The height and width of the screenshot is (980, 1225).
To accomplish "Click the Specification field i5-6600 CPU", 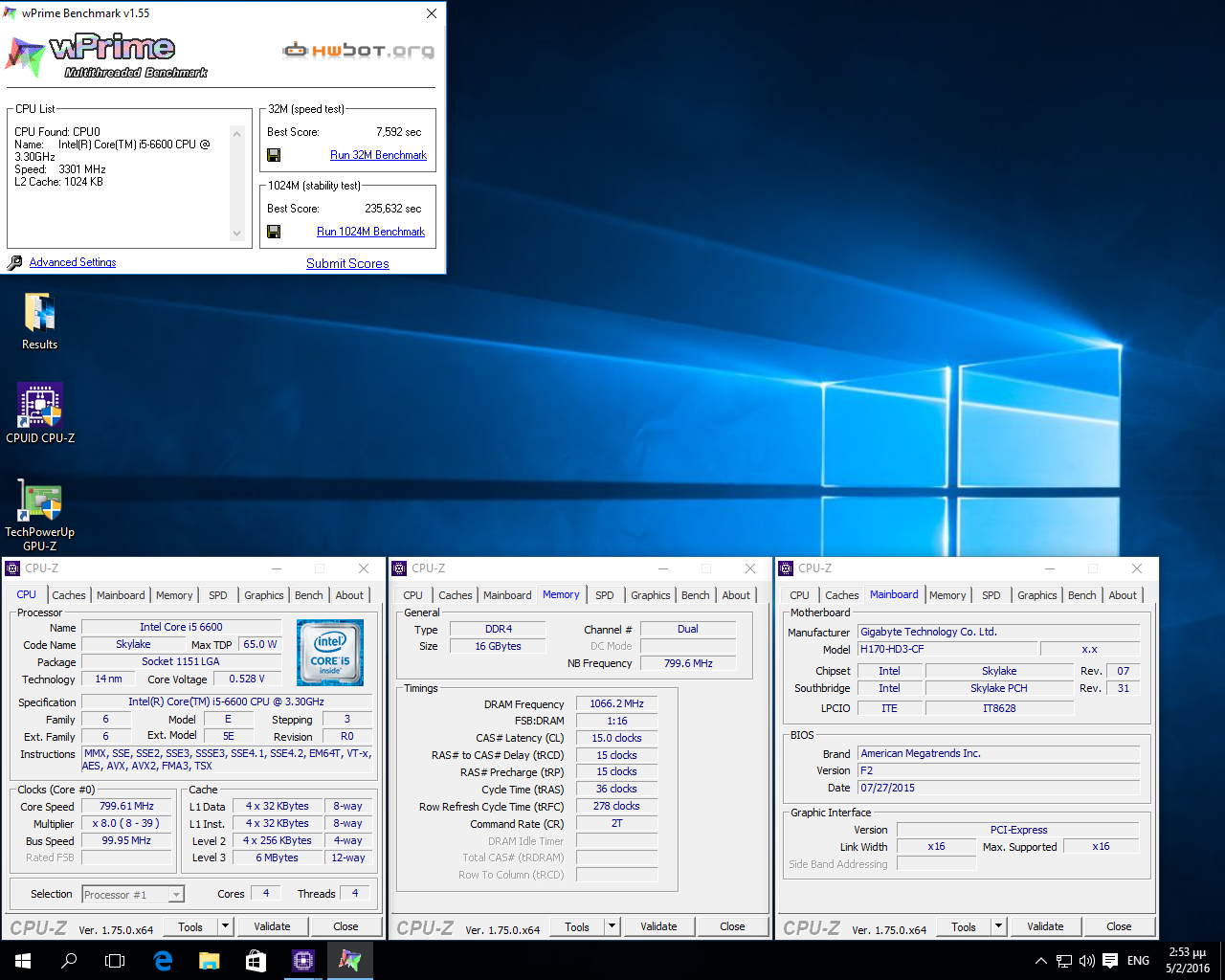I will 227,702.
